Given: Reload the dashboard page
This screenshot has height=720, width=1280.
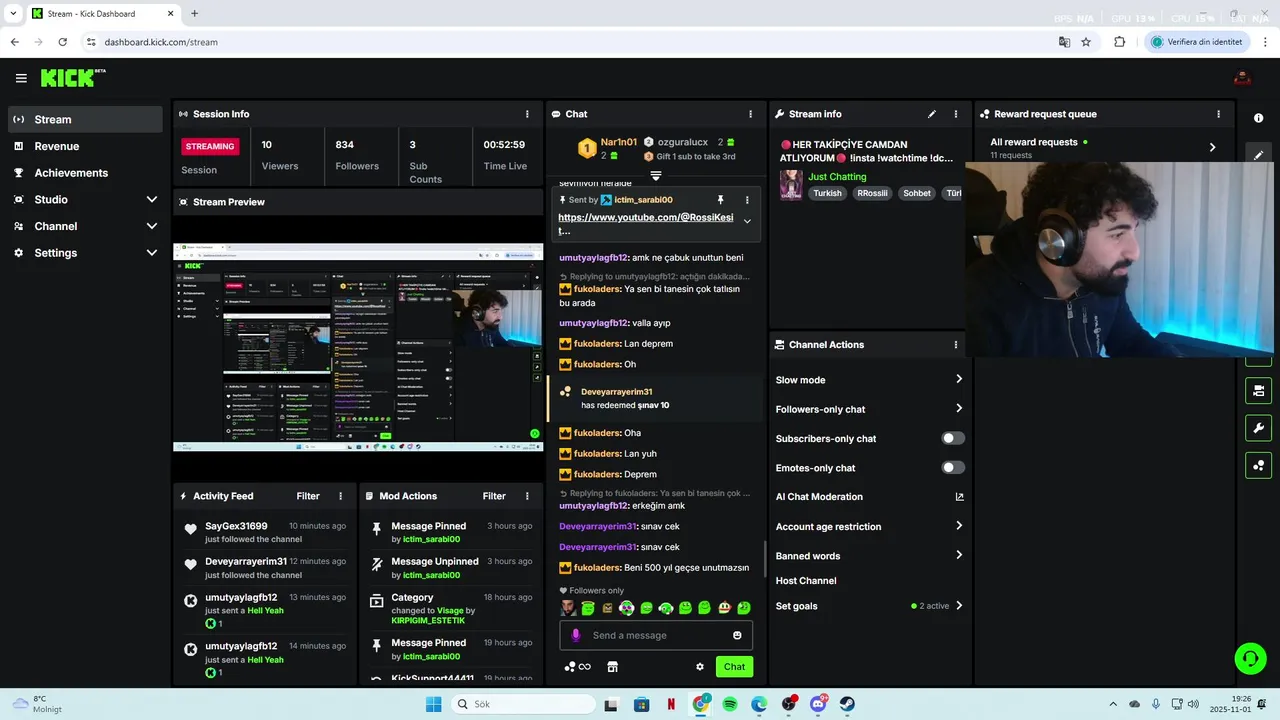Looking at the screenshot, I should coord(62,42).
